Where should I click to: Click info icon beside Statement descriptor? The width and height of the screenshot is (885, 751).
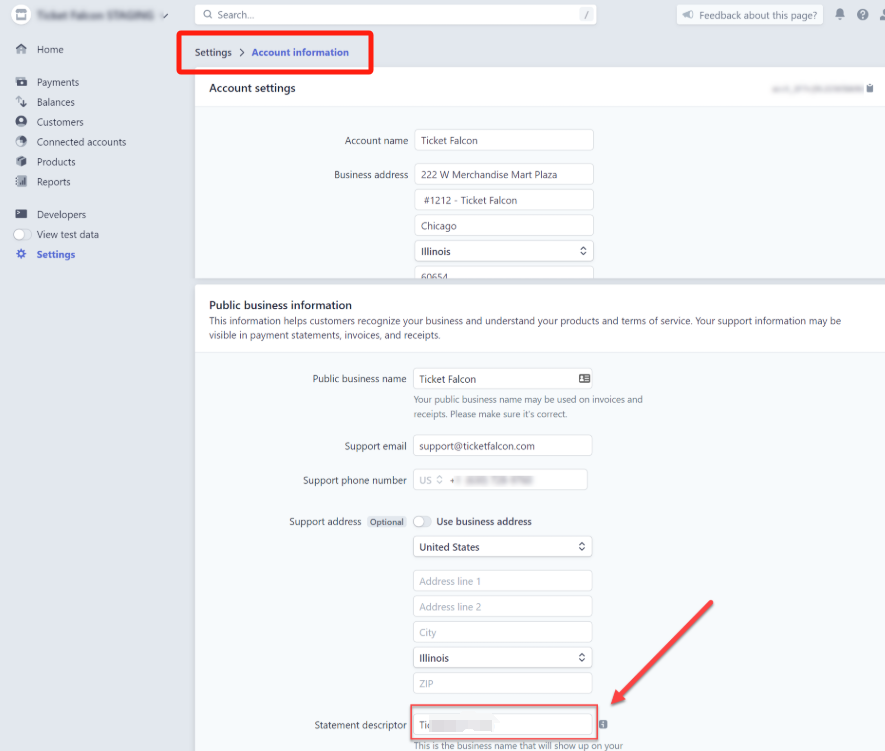[x=603, y=724]
